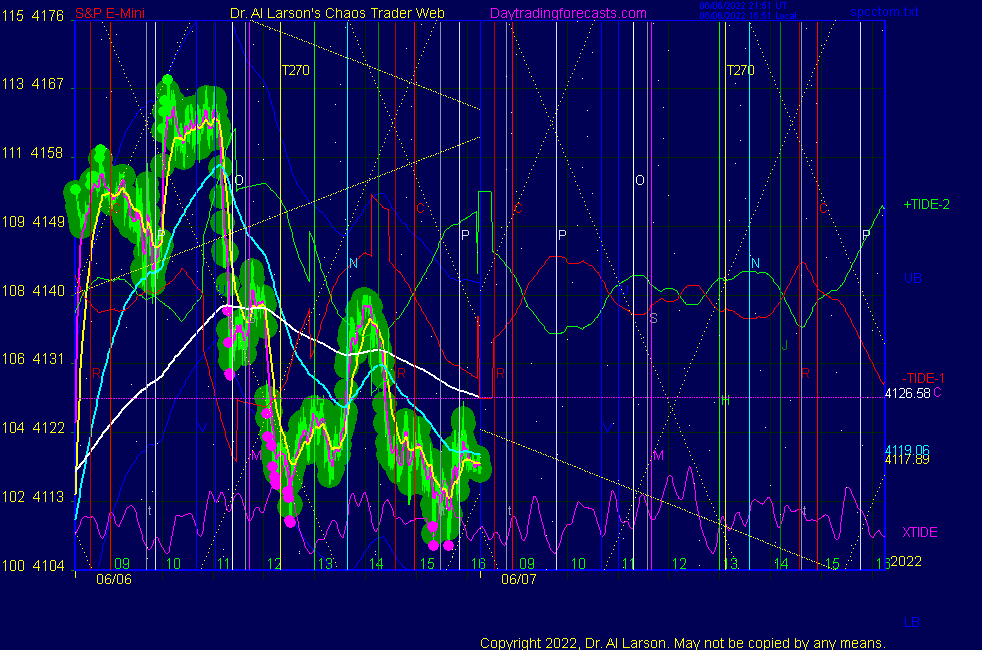Screen dimensions: 982x650
Task: Select the red -TIDE-1 legend label
Action: coord(925,377)
